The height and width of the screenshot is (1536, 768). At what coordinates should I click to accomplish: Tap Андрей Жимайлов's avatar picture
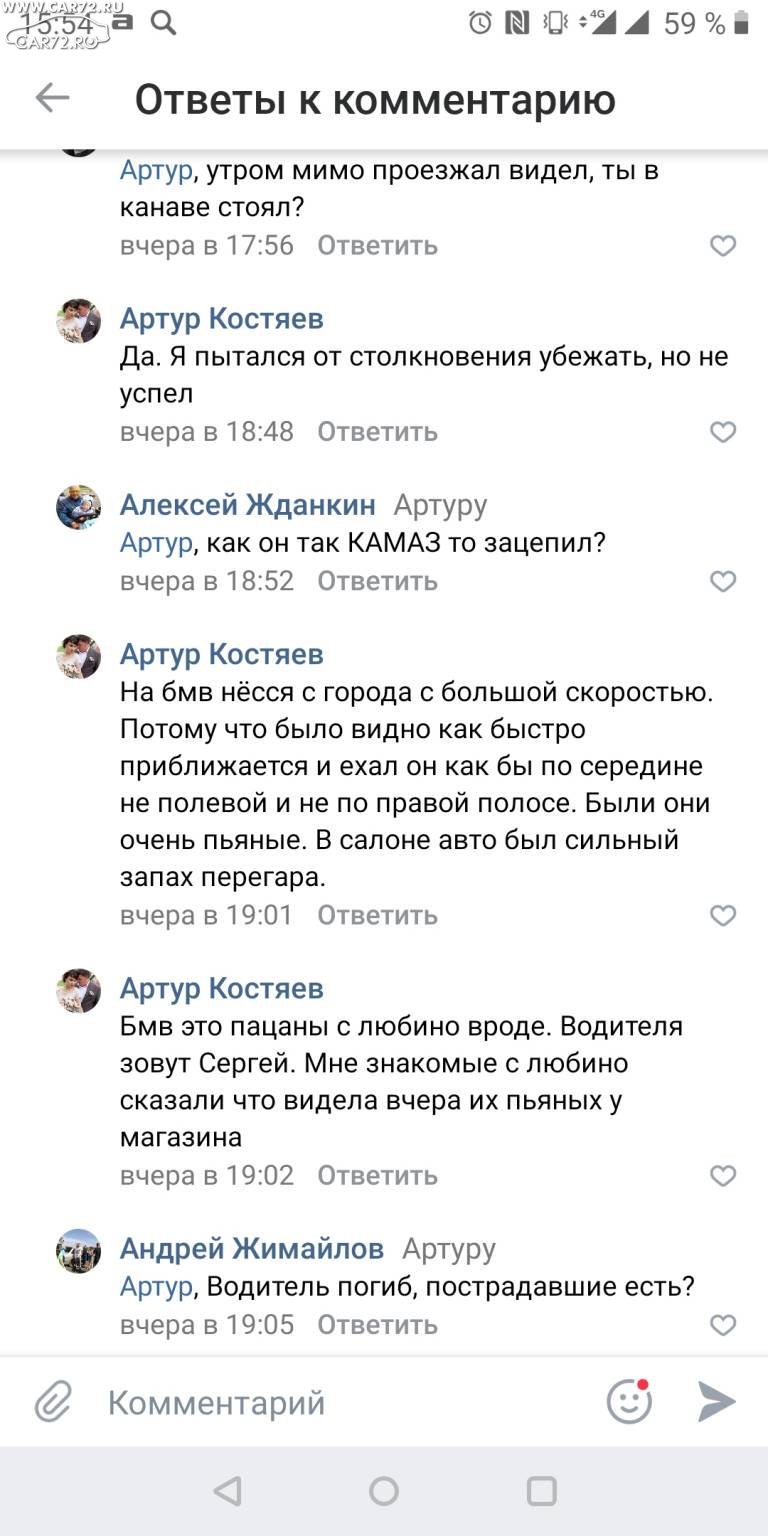click(x=78, y=1251)
